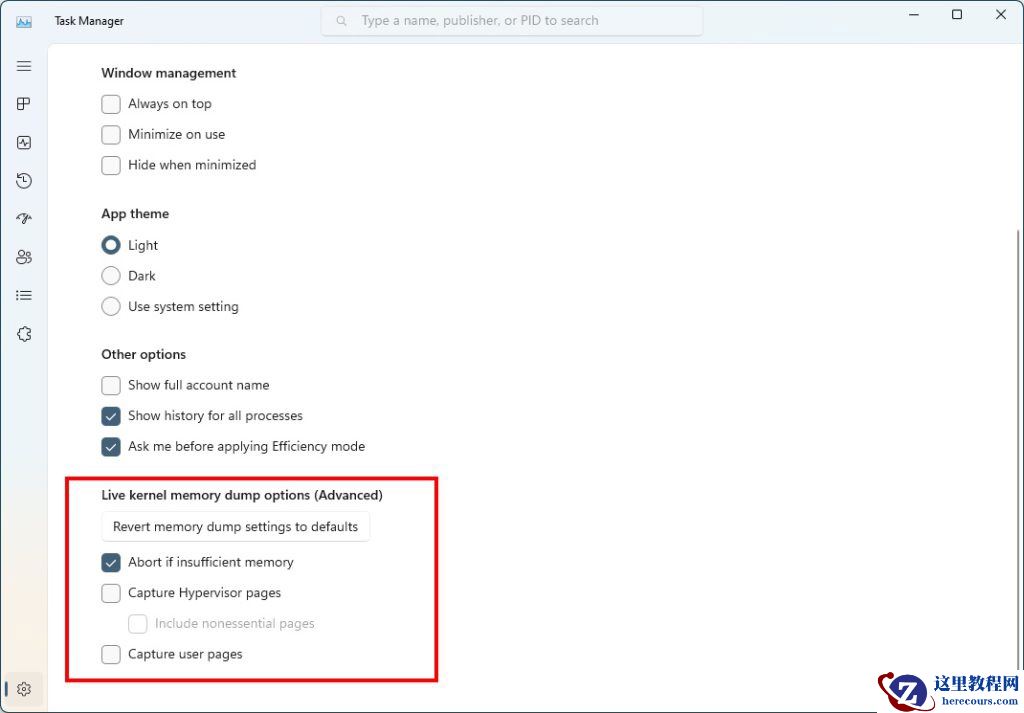Click Revert memory dump settings to defaults
This screenshot has width=1024, height=713.
click(x=235, y=526)
